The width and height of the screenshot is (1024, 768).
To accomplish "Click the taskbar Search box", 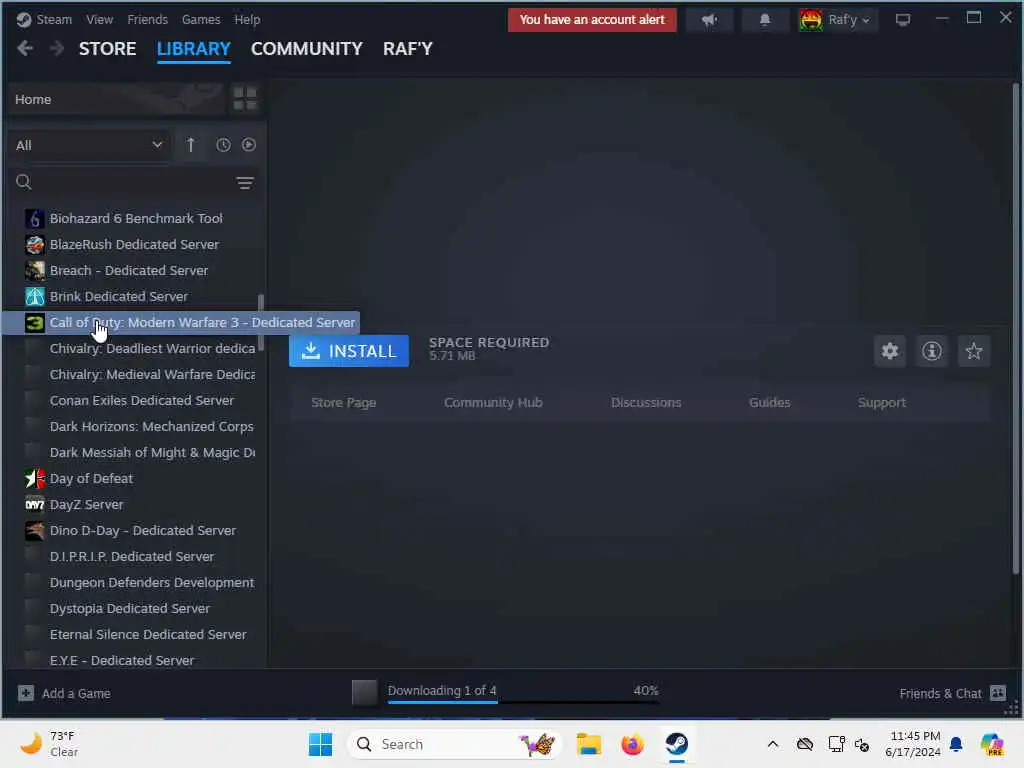I will click(x=455, y=744).
